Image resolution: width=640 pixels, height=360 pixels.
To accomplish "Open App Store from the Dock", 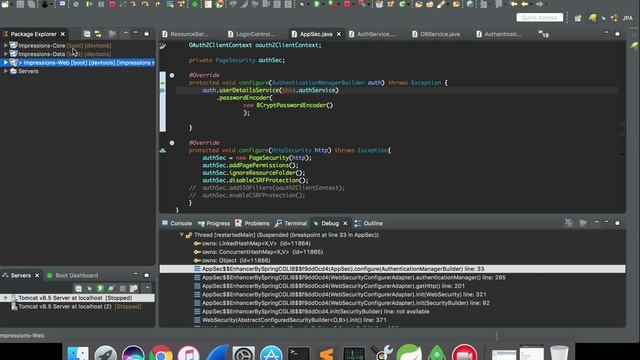I will coord(271,354).
